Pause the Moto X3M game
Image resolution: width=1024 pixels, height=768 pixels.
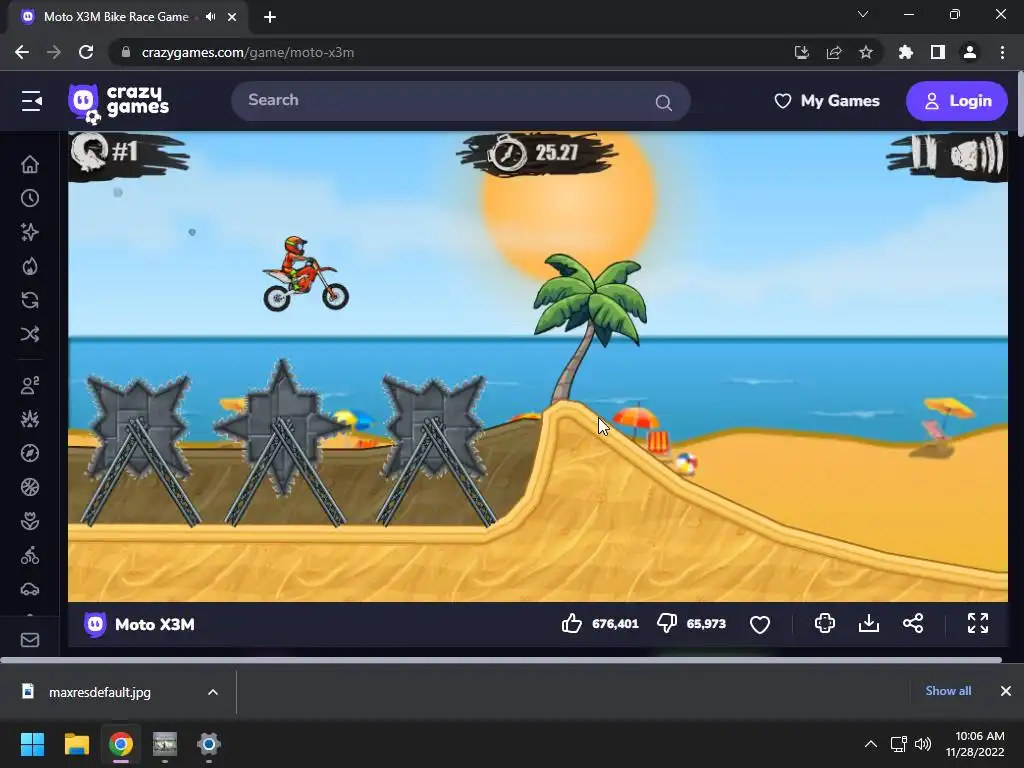coord(924,155)
